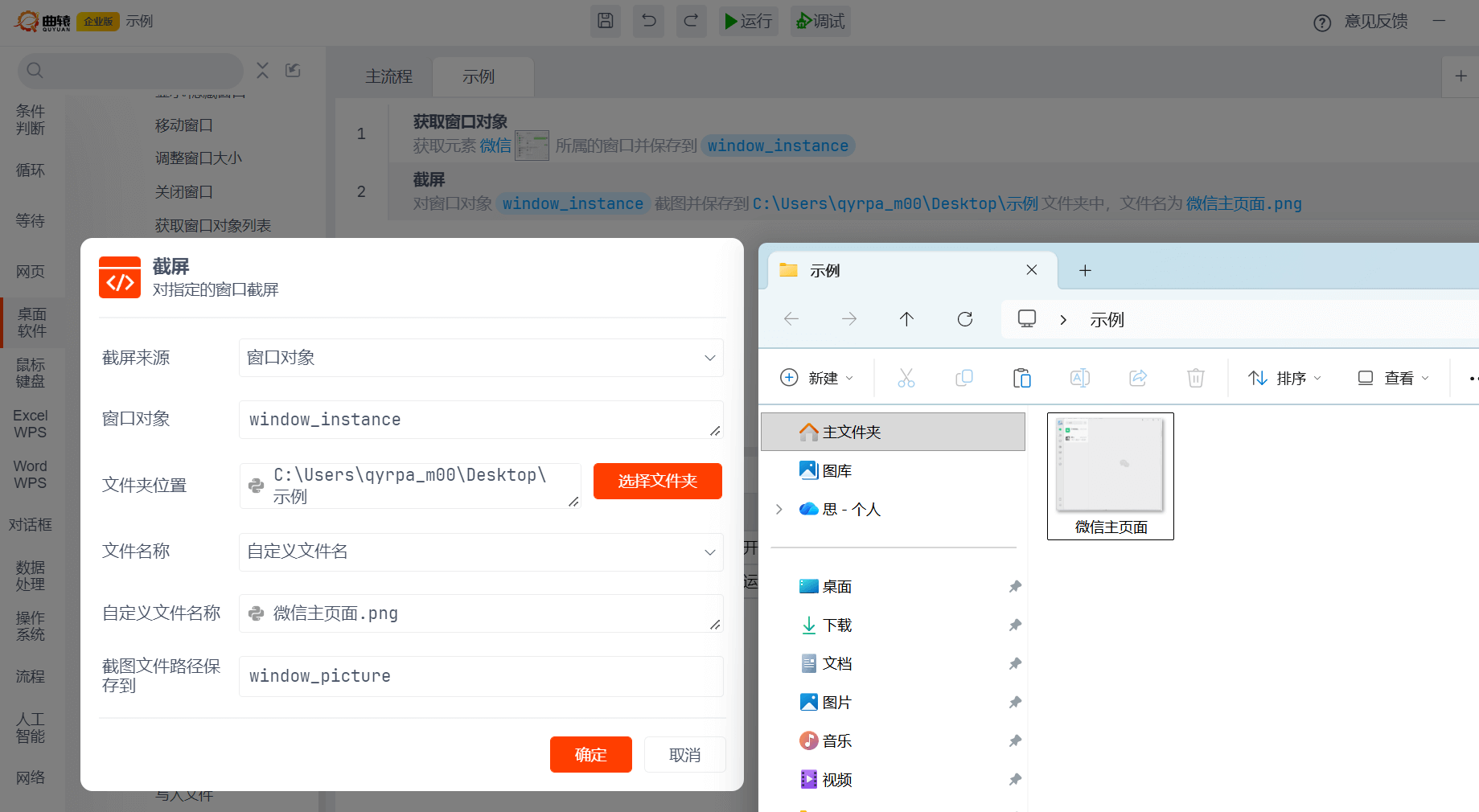Go up one folder level with up arrow
Screen dimensions: 1479x812
pyautogui.click(x=906, y=319)
